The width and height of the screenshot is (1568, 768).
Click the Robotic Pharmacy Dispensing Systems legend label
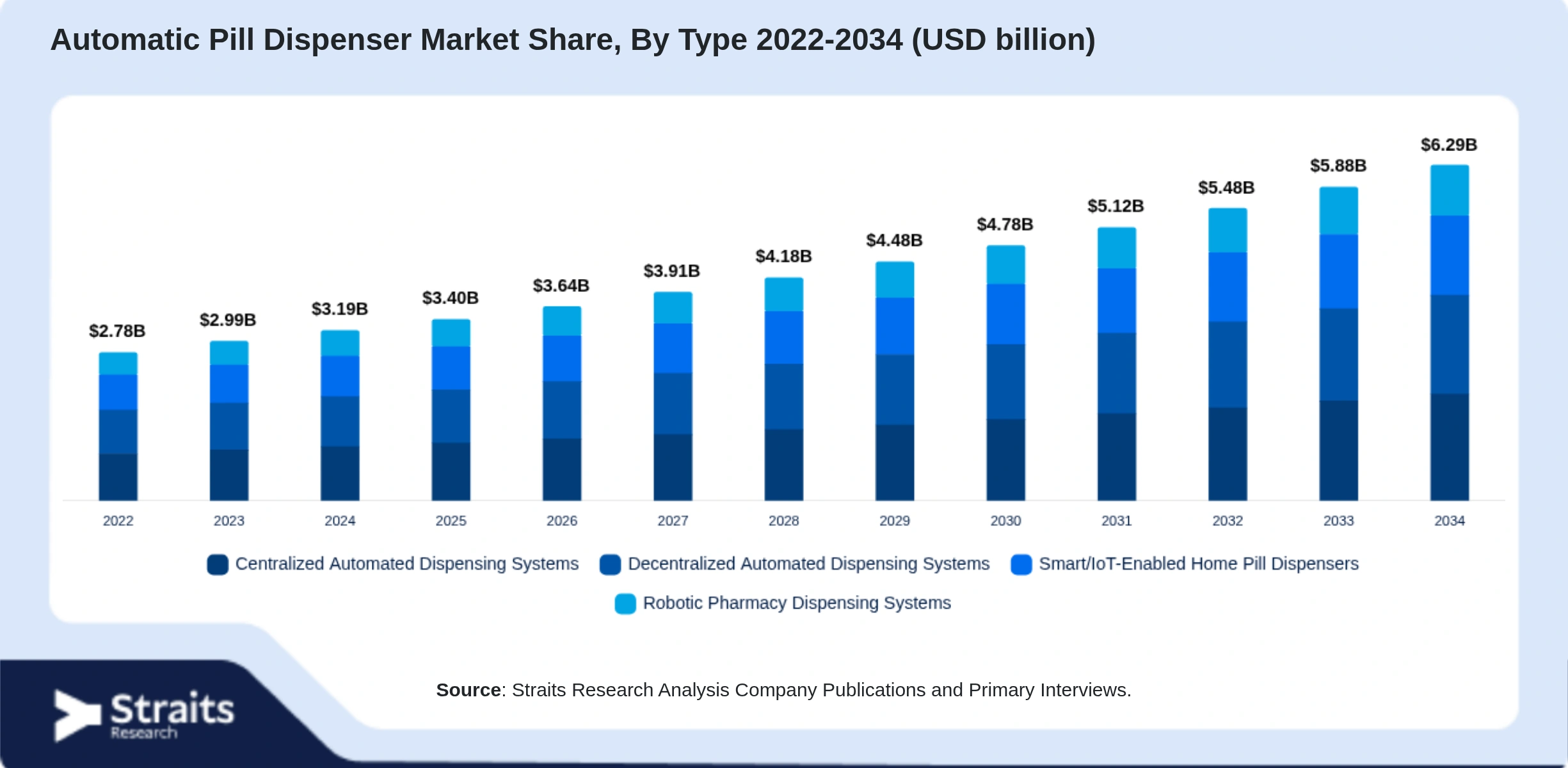tap(797, 603)
